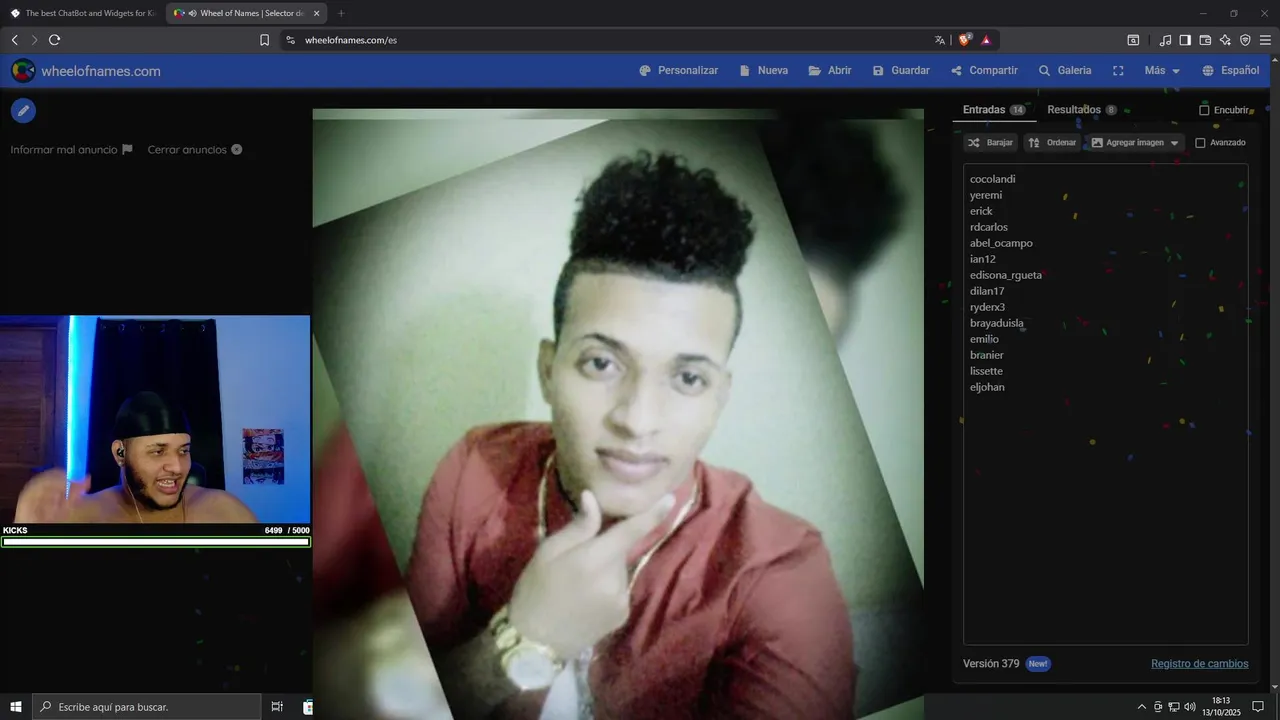Open the page translate icon
Image resolution: width=1280 pixels, height=720 pixels.
coord(940,40)
